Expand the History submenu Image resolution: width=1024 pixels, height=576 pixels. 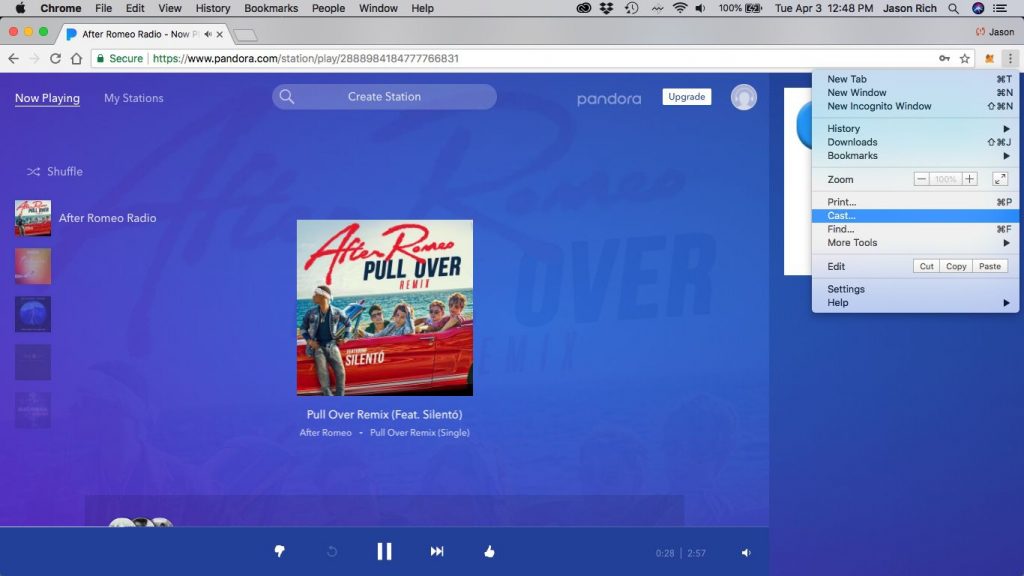(915, 129)
